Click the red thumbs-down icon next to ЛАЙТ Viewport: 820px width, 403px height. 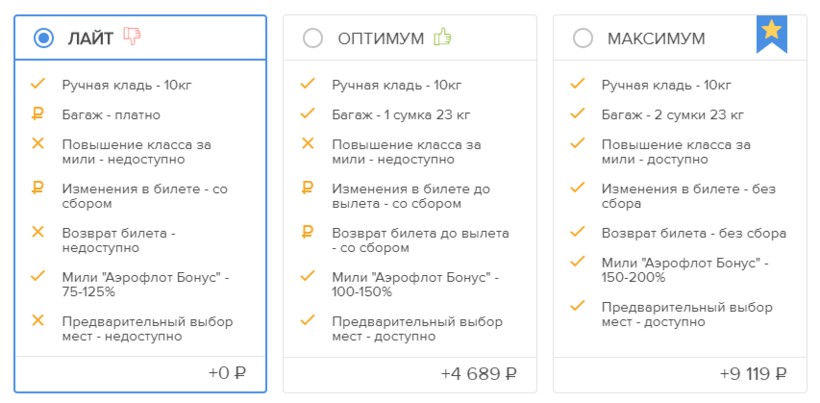click(x=132, y=36)
